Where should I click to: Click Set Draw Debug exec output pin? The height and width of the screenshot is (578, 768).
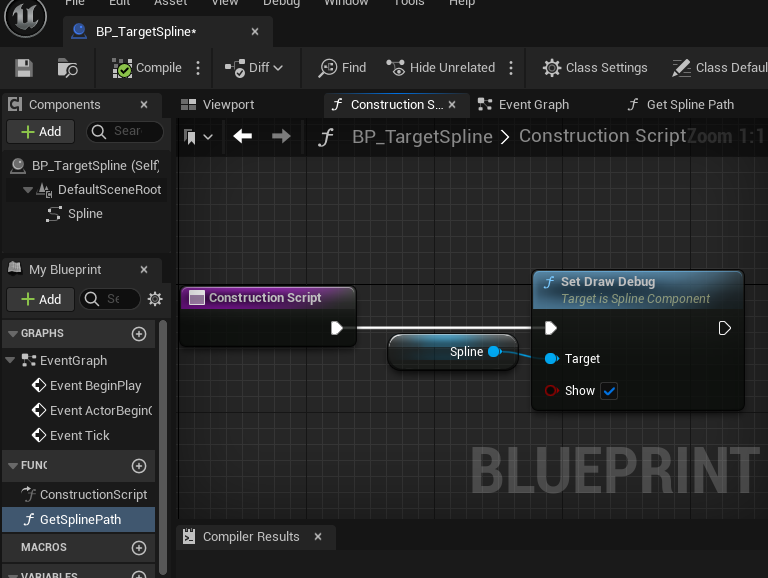click(x=724, y=328)
